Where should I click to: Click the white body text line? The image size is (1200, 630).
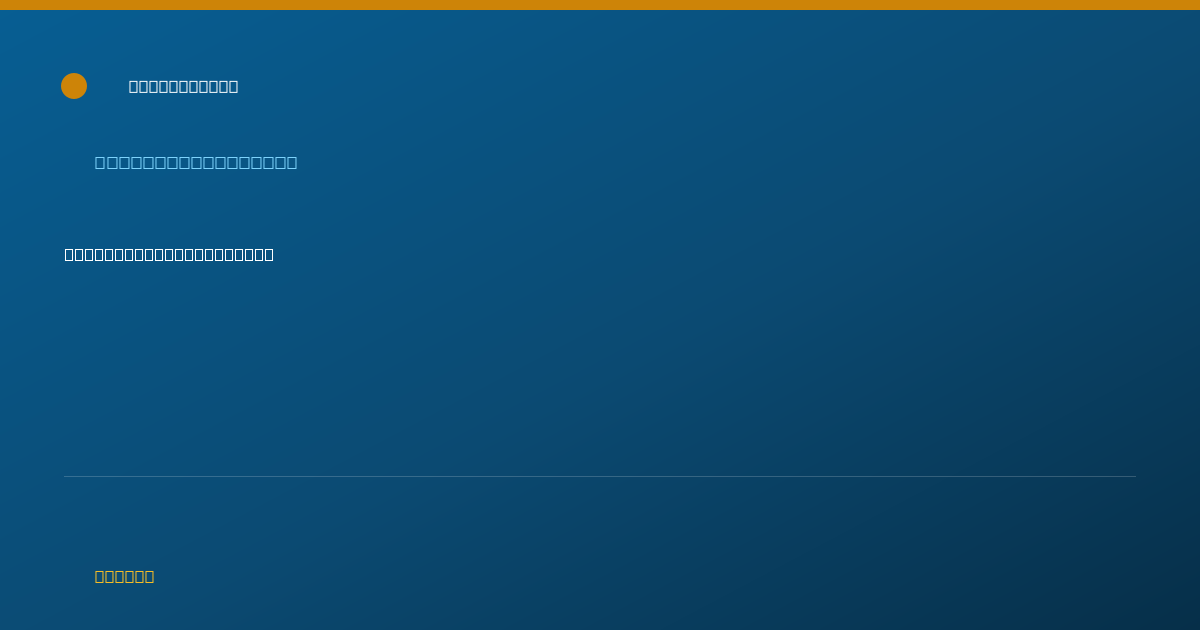tap(169, 254)
